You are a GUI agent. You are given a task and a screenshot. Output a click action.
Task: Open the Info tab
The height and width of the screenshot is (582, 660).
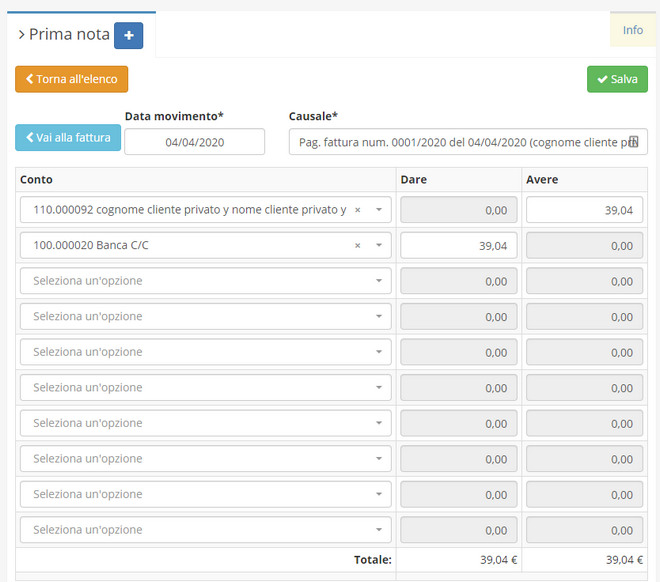click(633, 30)
